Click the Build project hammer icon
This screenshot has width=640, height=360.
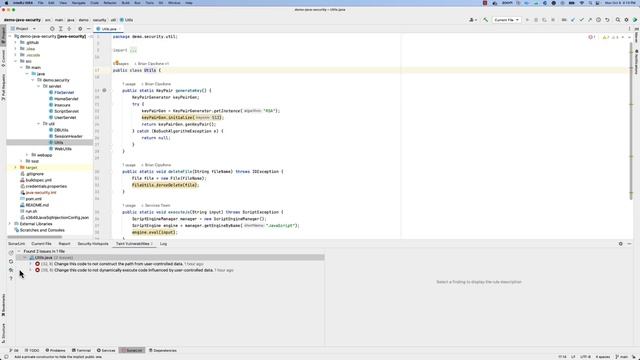coord(485,20)
